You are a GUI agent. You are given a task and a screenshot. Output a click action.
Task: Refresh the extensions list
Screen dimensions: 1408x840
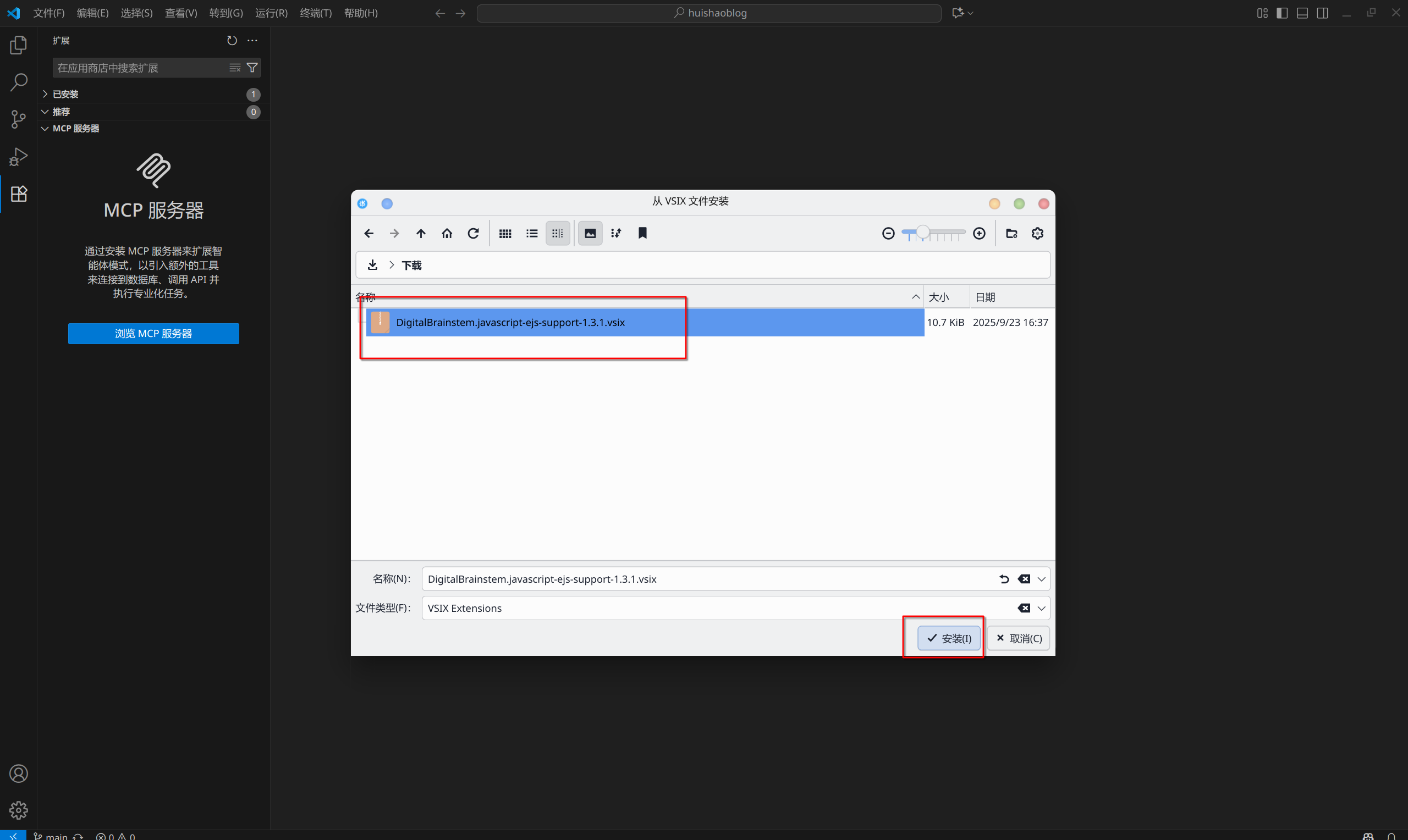pos(232,41)
